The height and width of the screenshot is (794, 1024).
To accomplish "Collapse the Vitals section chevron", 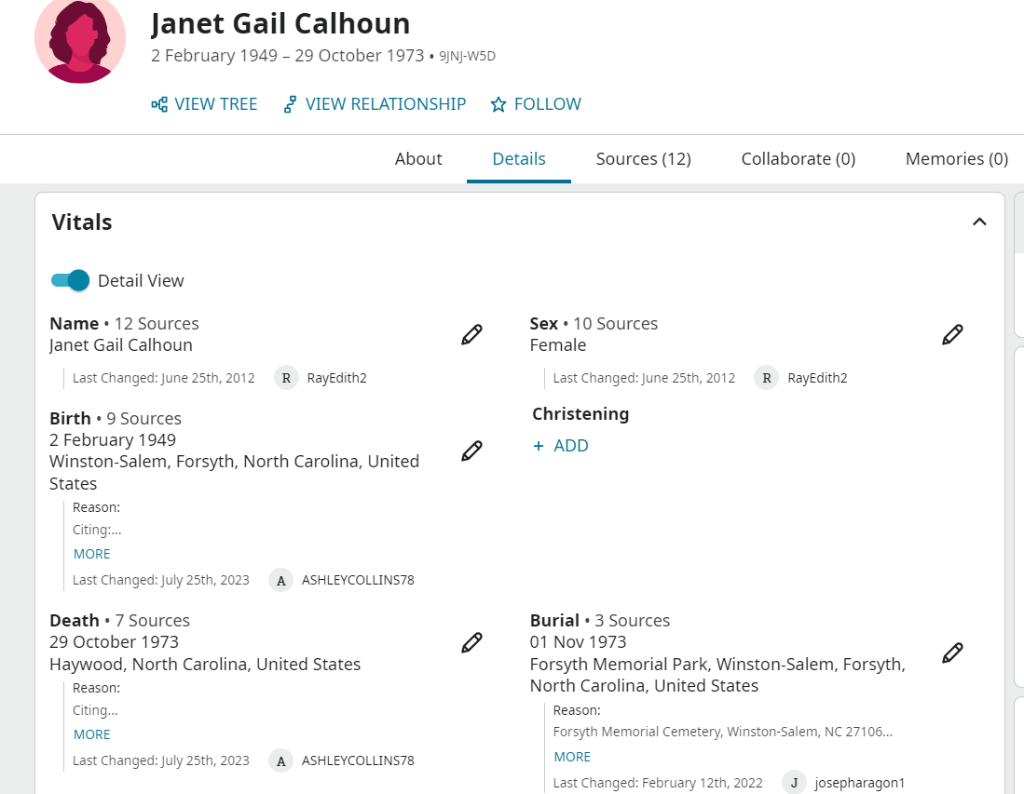I will point(980,222).
